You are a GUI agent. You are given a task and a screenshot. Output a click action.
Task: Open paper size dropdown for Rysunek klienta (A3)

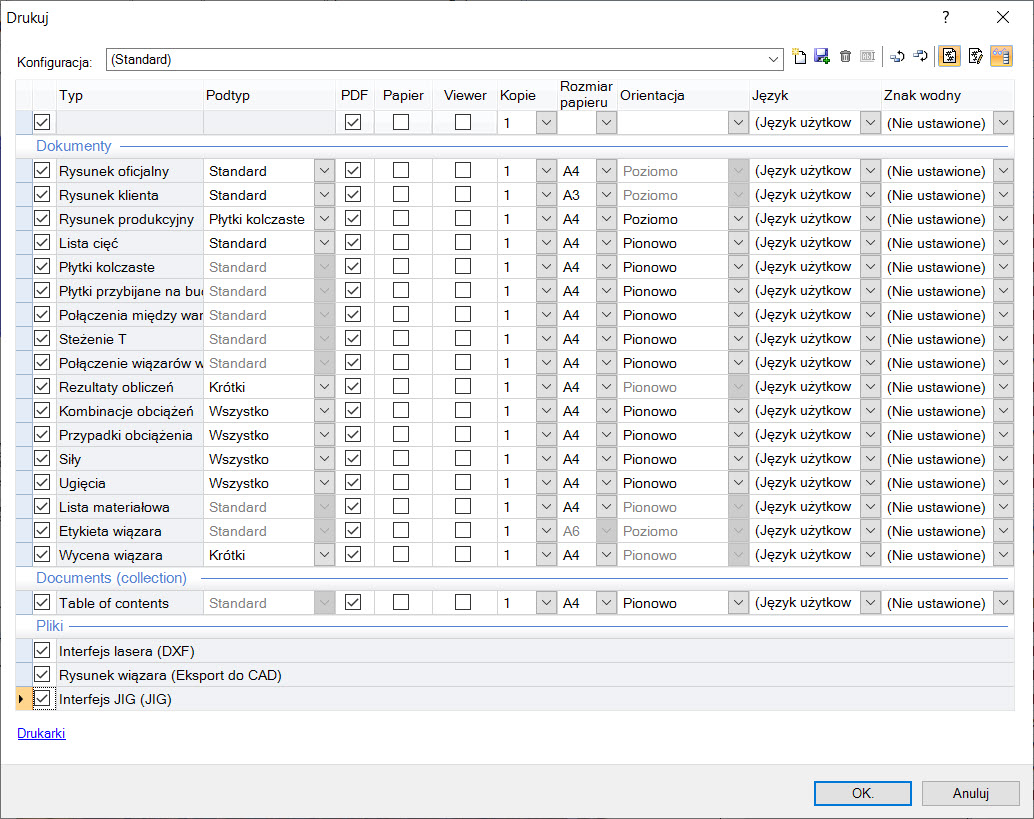[606, 195]
